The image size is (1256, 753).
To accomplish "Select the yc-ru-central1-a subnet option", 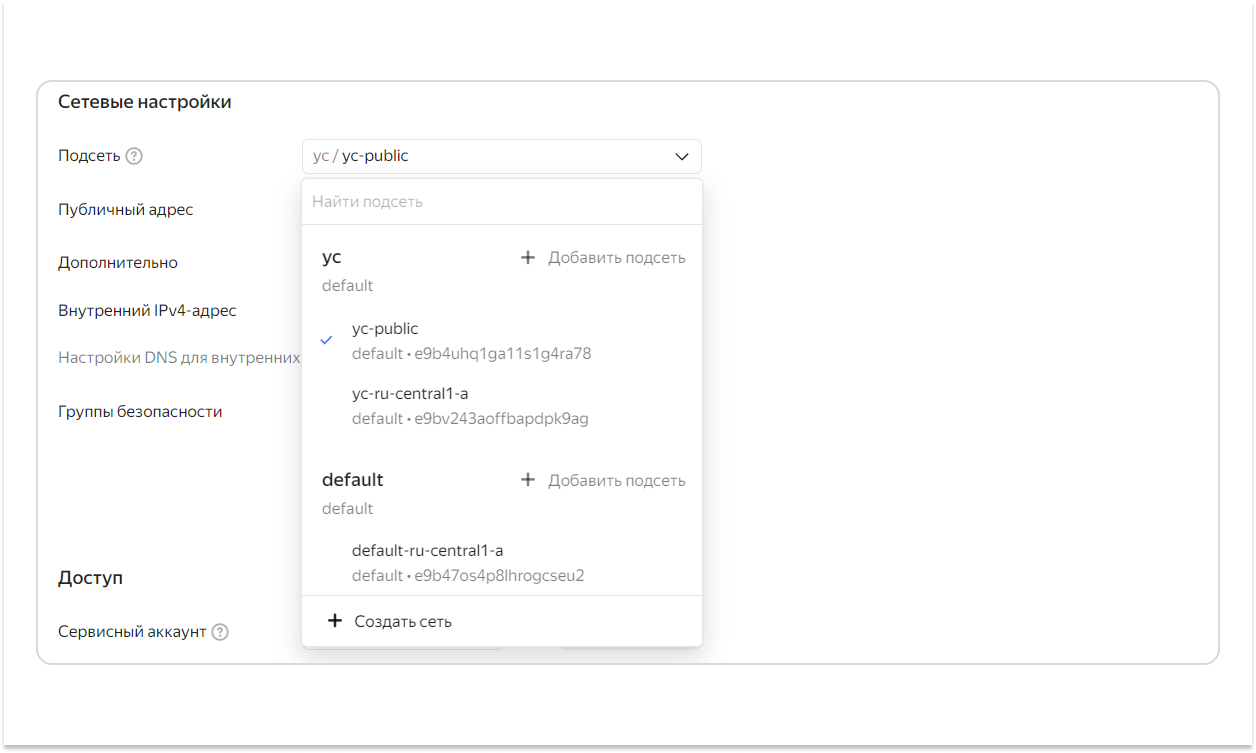I will point(410,394).
